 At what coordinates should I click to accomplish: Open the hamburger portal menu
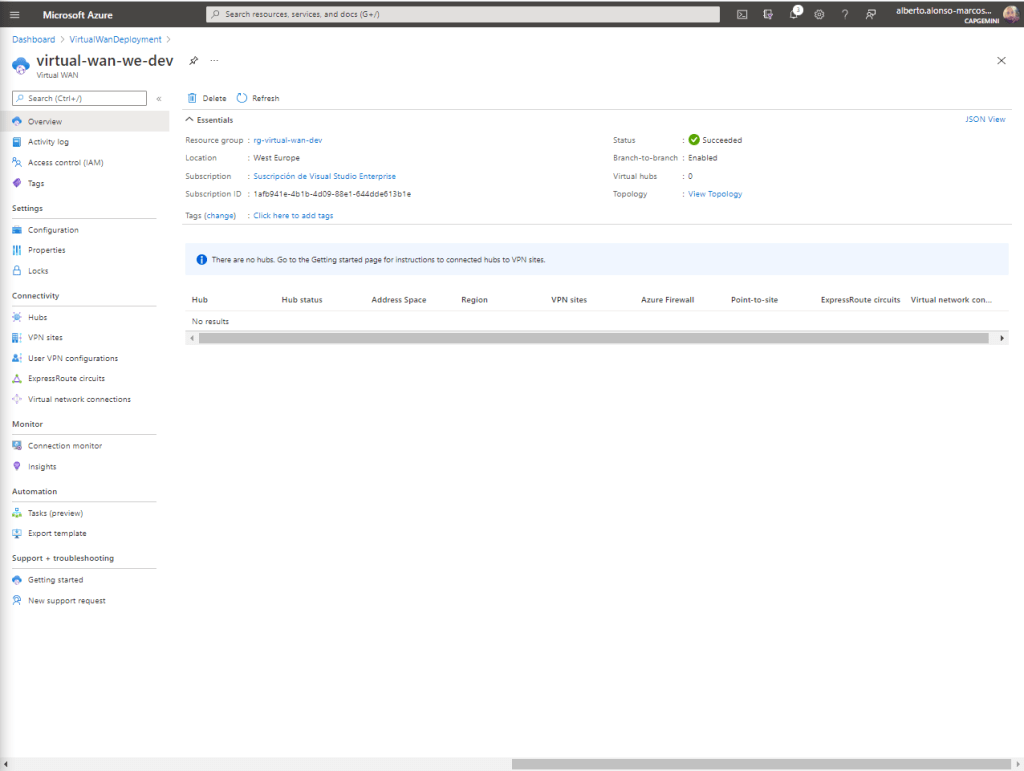(14, 14)
